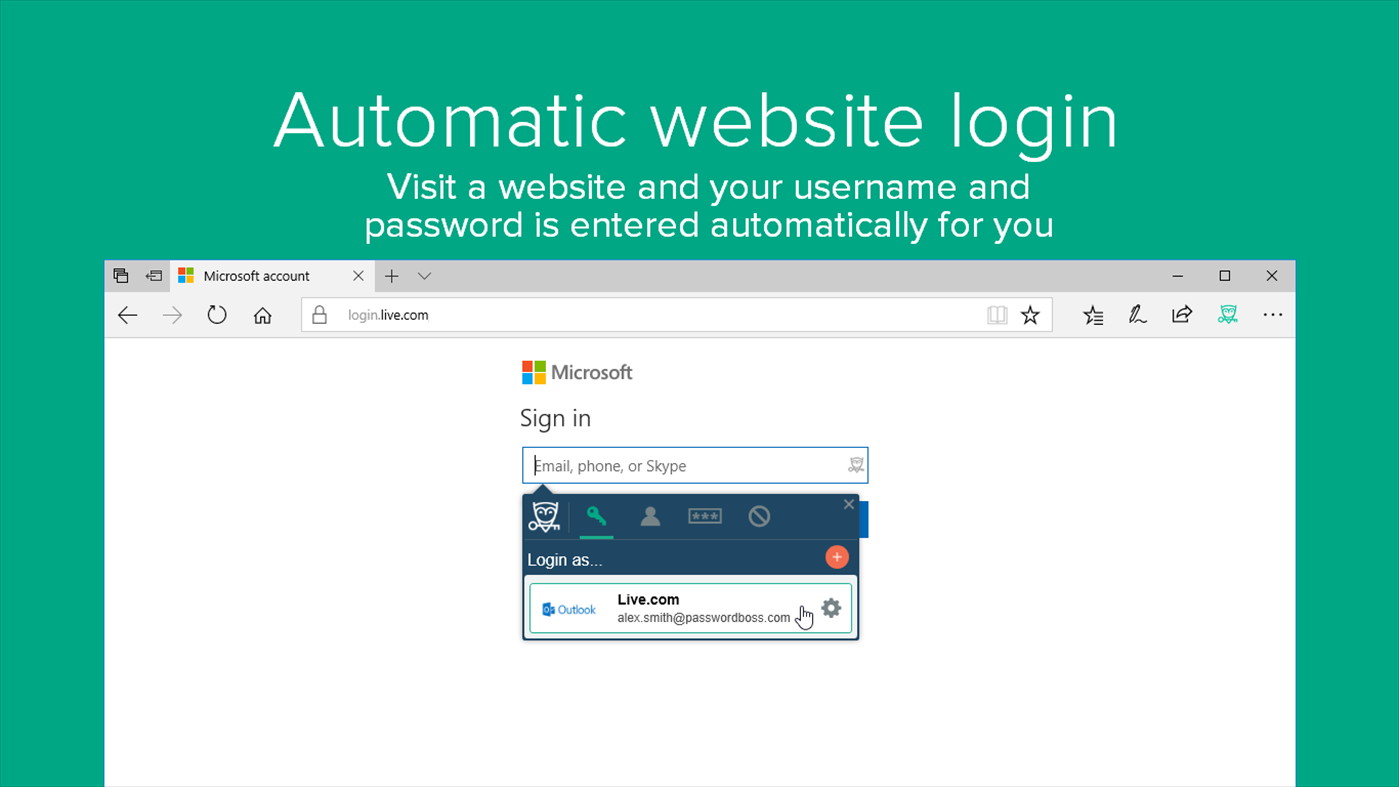Add page to favorites with star icon

[x=1030, y=315]
